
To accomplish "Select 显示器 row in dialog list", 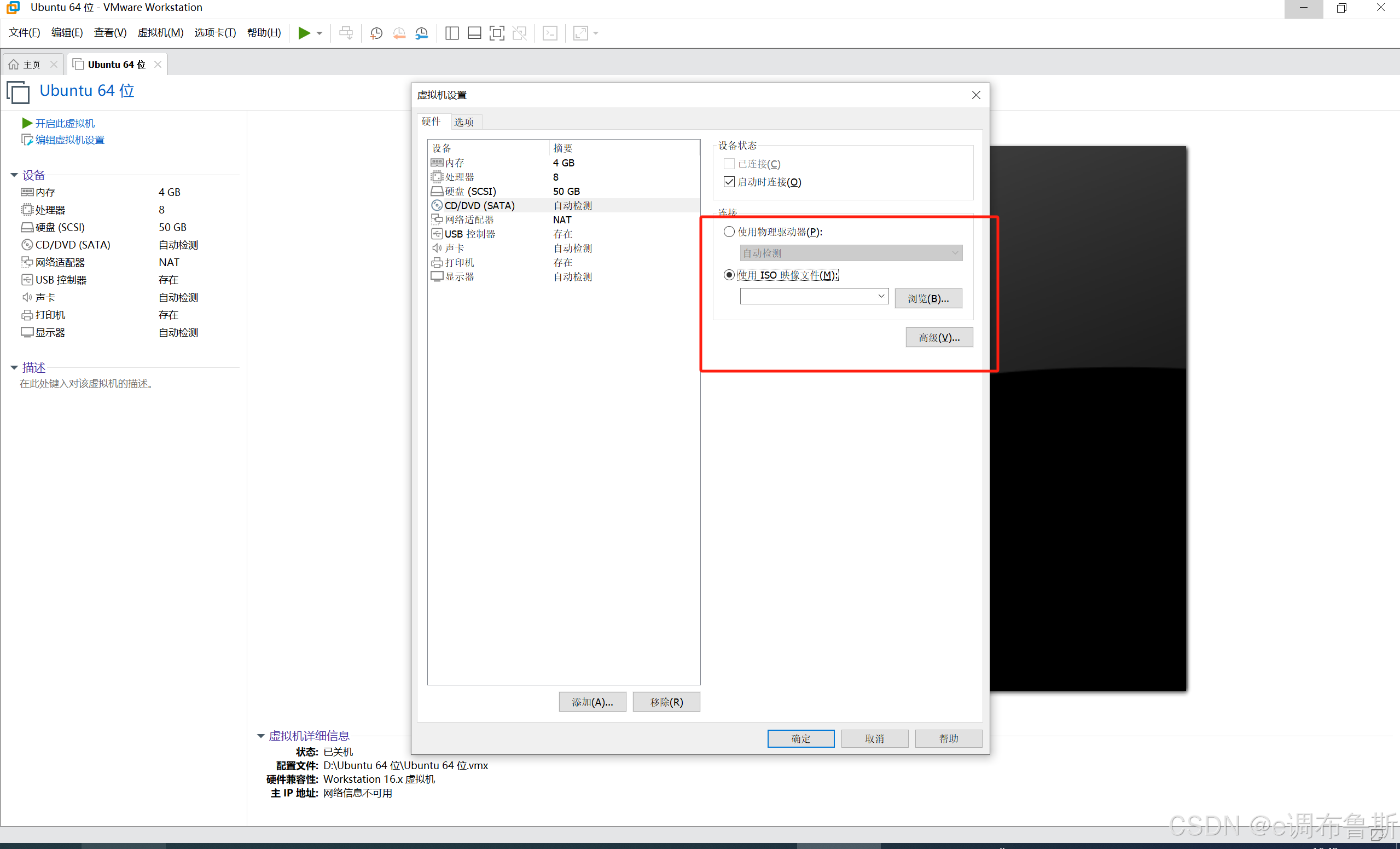I will pos(564,276).
